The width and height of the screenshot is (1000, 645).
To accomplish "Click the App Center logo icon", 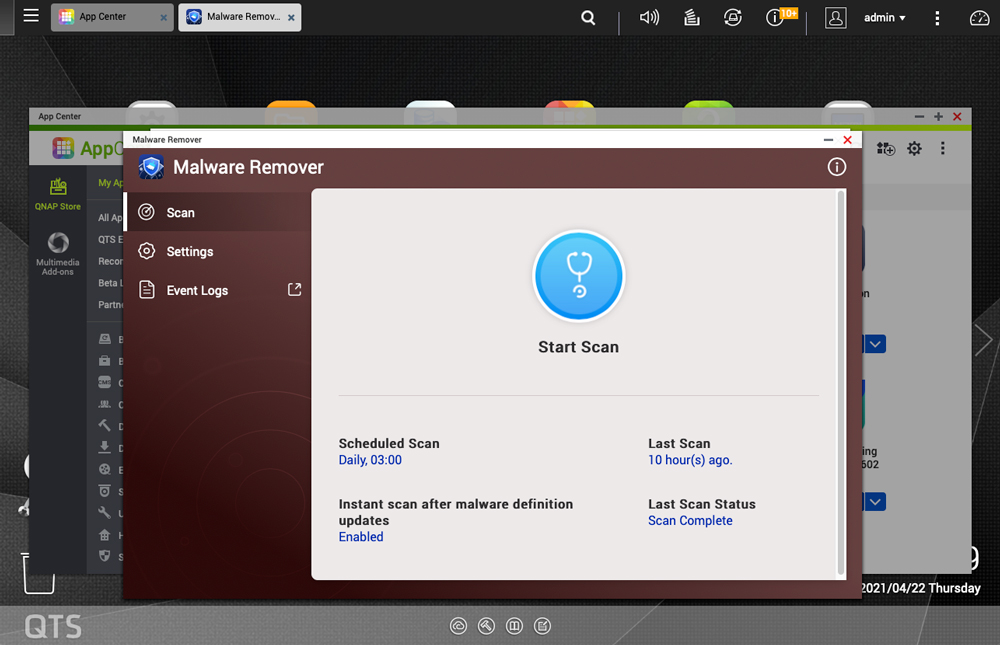I will coord(63,148).
